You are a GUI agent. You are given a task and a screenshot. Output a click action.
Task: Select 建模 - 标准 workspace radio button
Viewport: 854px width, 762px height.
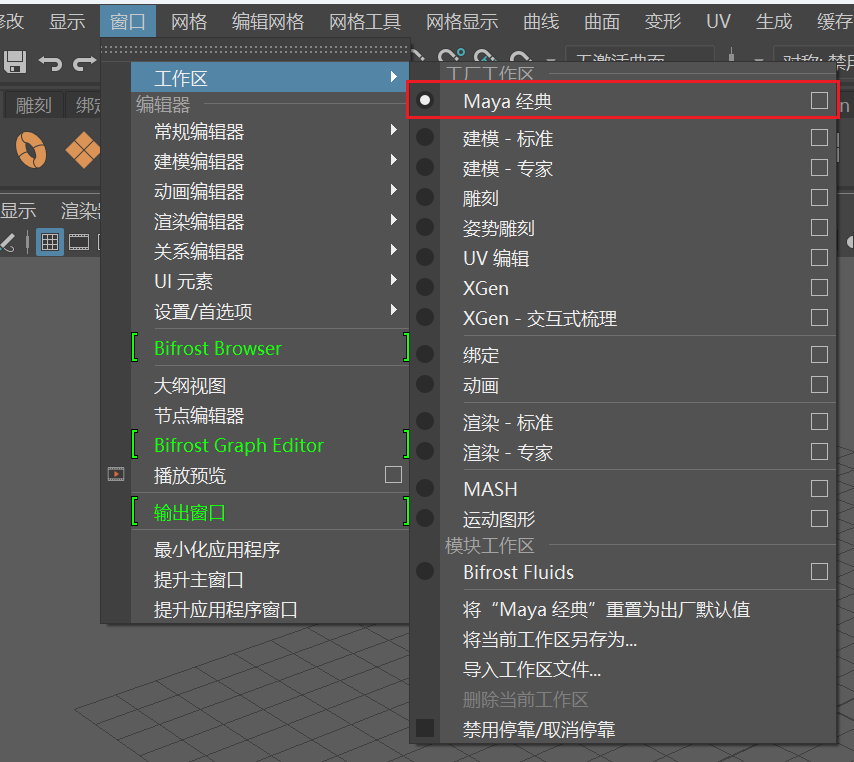click(x=425, y=137)
